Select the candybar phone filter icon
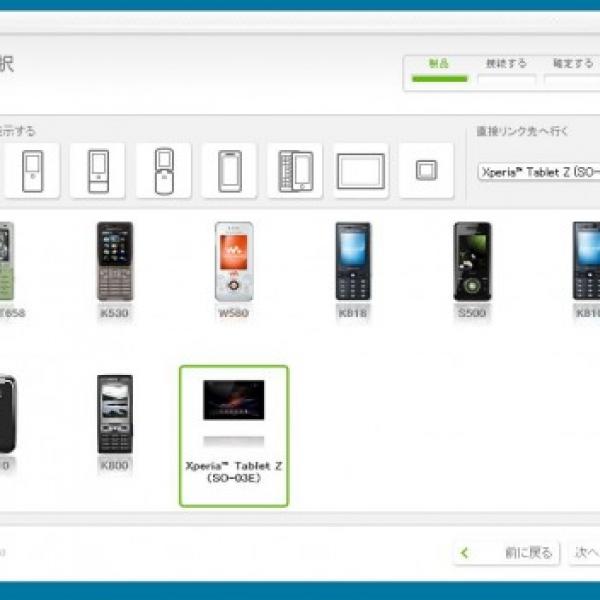The image size is (600, 600). pyautogui.click(x=33, y=171)
